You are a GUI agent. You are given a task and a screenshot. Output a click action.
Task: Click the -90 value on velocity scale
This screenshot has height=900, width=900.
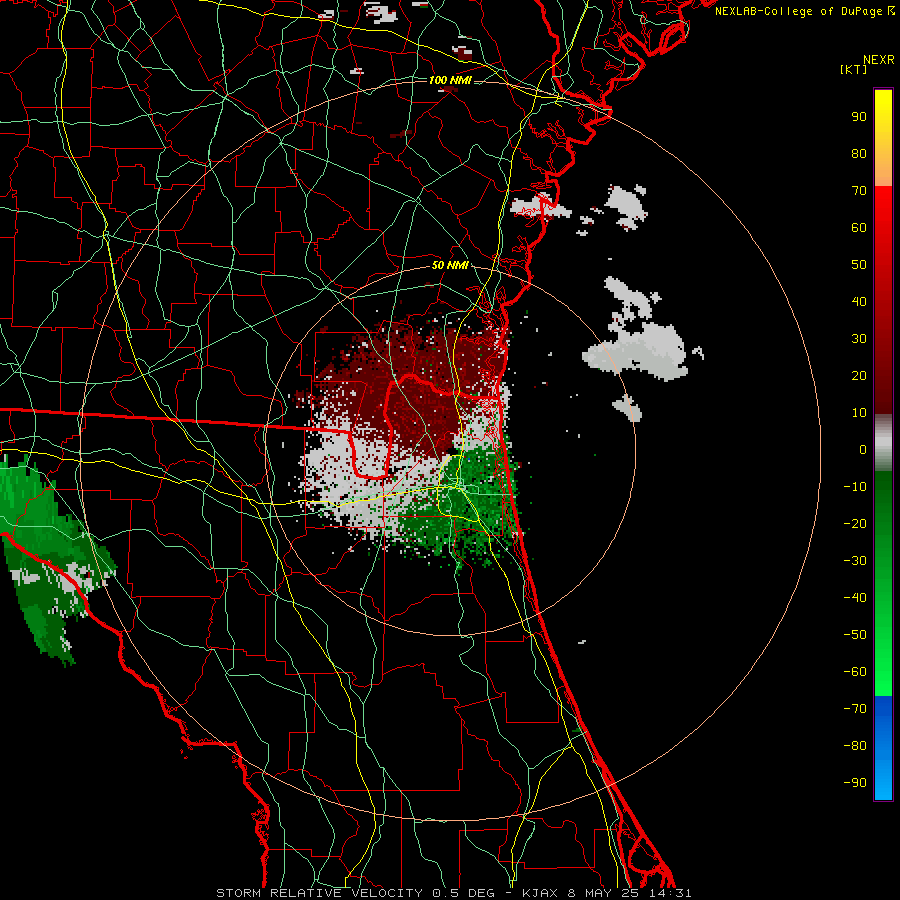click(855, 783)
